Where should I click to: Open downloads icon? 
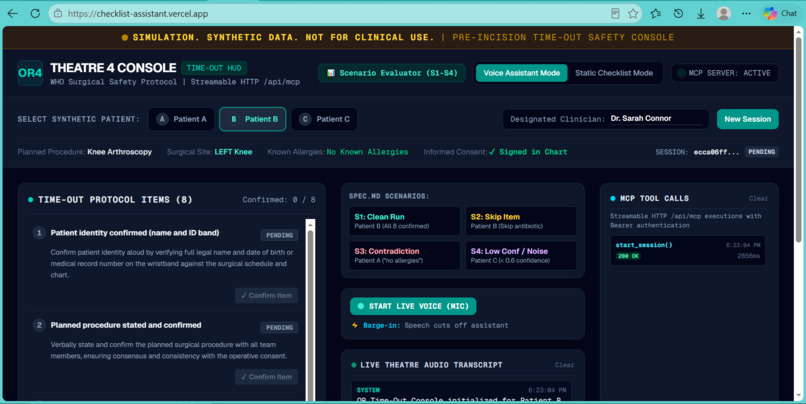click(701, 14)
